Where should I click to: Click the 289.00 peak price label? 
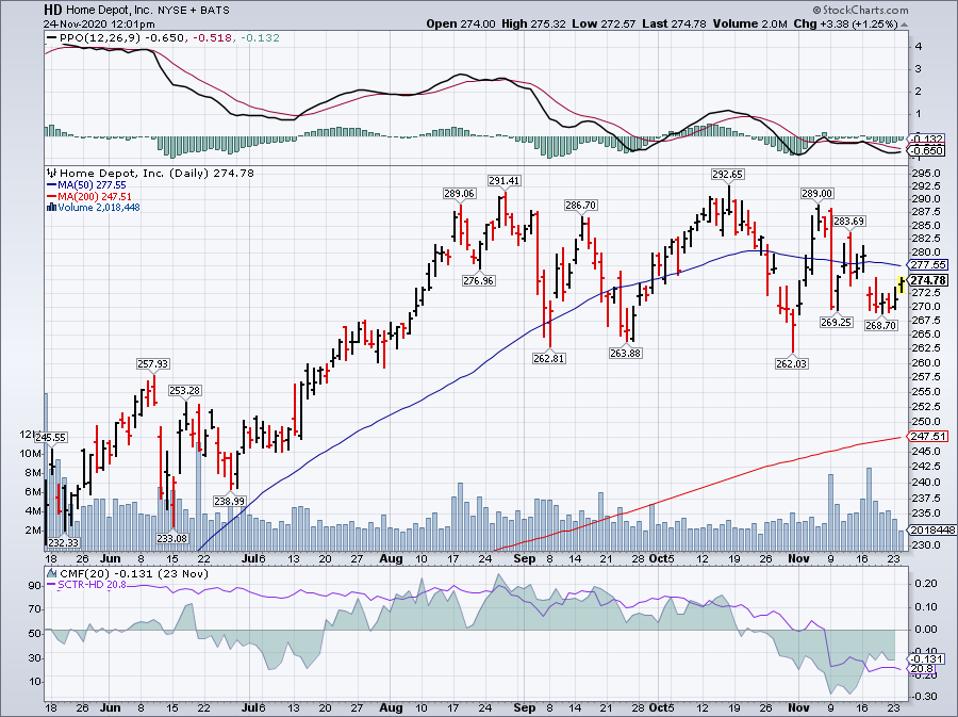(x=817, y=194)
